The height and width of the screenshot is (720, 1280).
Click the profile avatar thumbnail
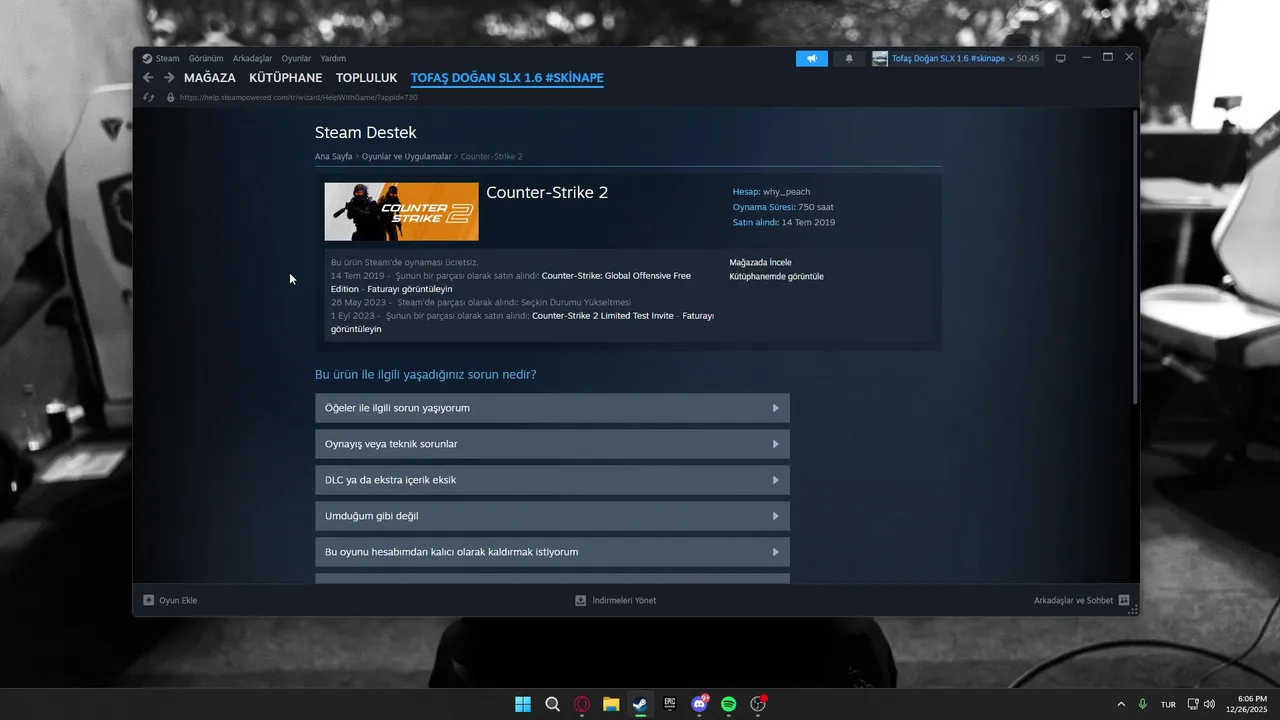[x=880, y=58]
